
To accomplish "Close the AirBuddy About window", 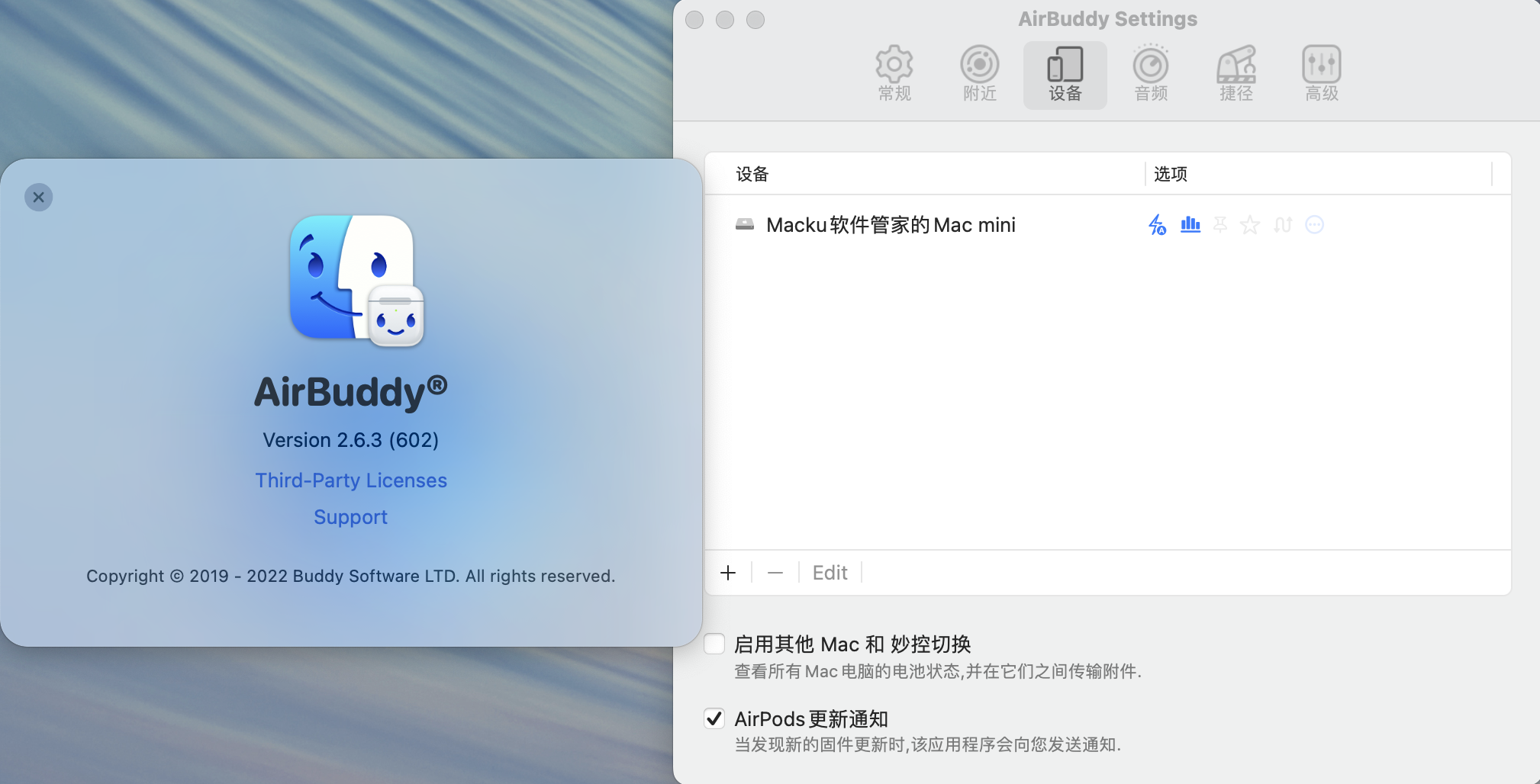I will pyautogui.click(x=39, y=198).
